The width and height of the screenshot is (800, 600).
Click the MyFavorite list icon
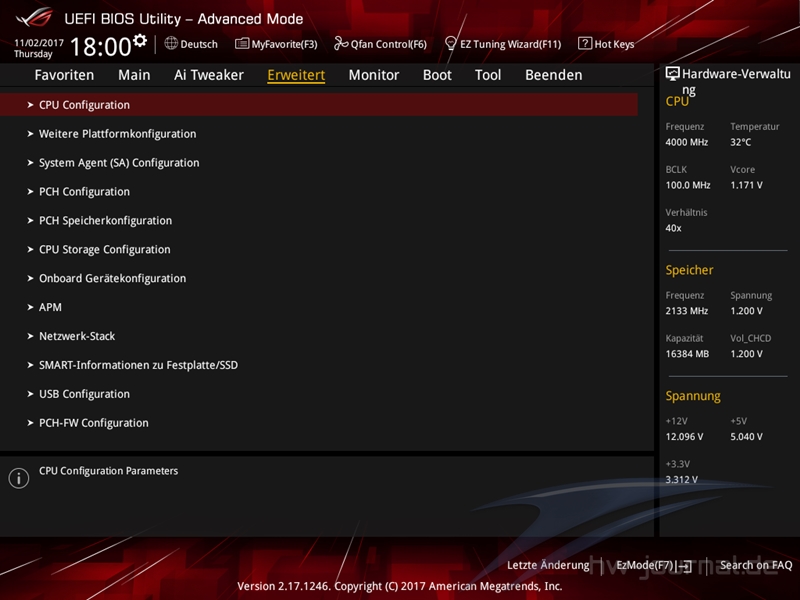pyautogui.click(x=242, y=43)
